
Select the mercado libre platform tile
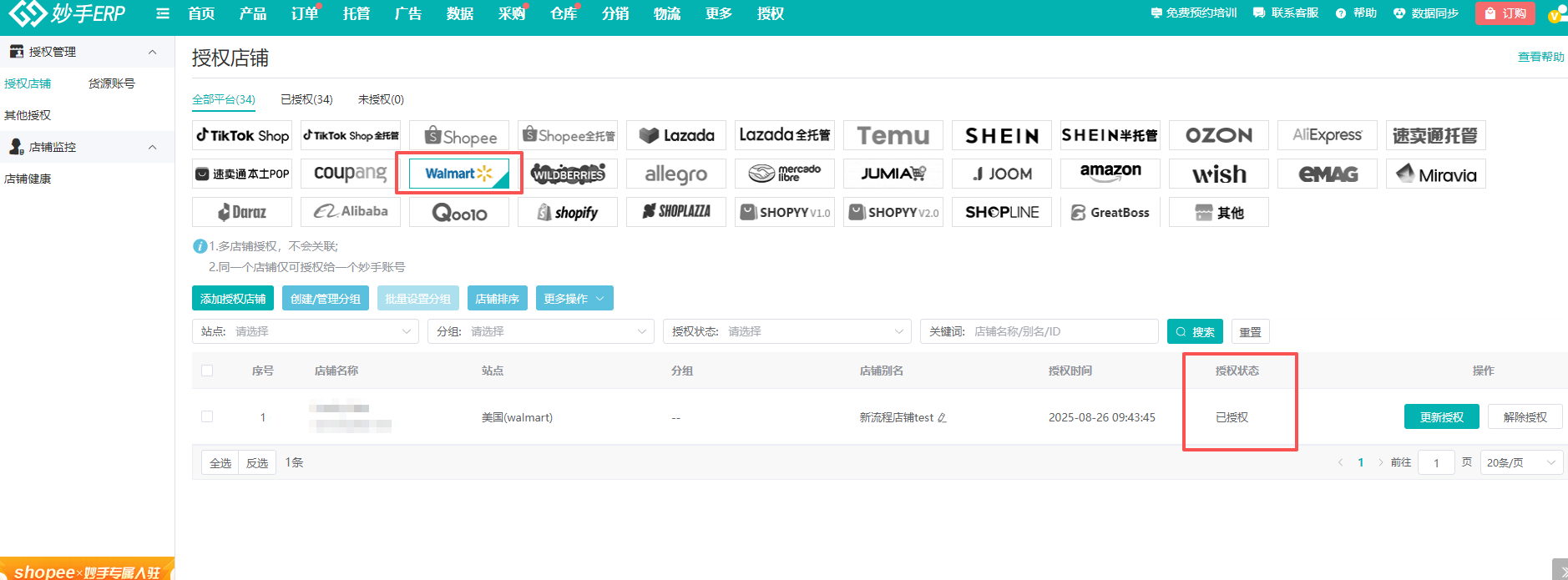pyautogui.click(x=785, y=174)
